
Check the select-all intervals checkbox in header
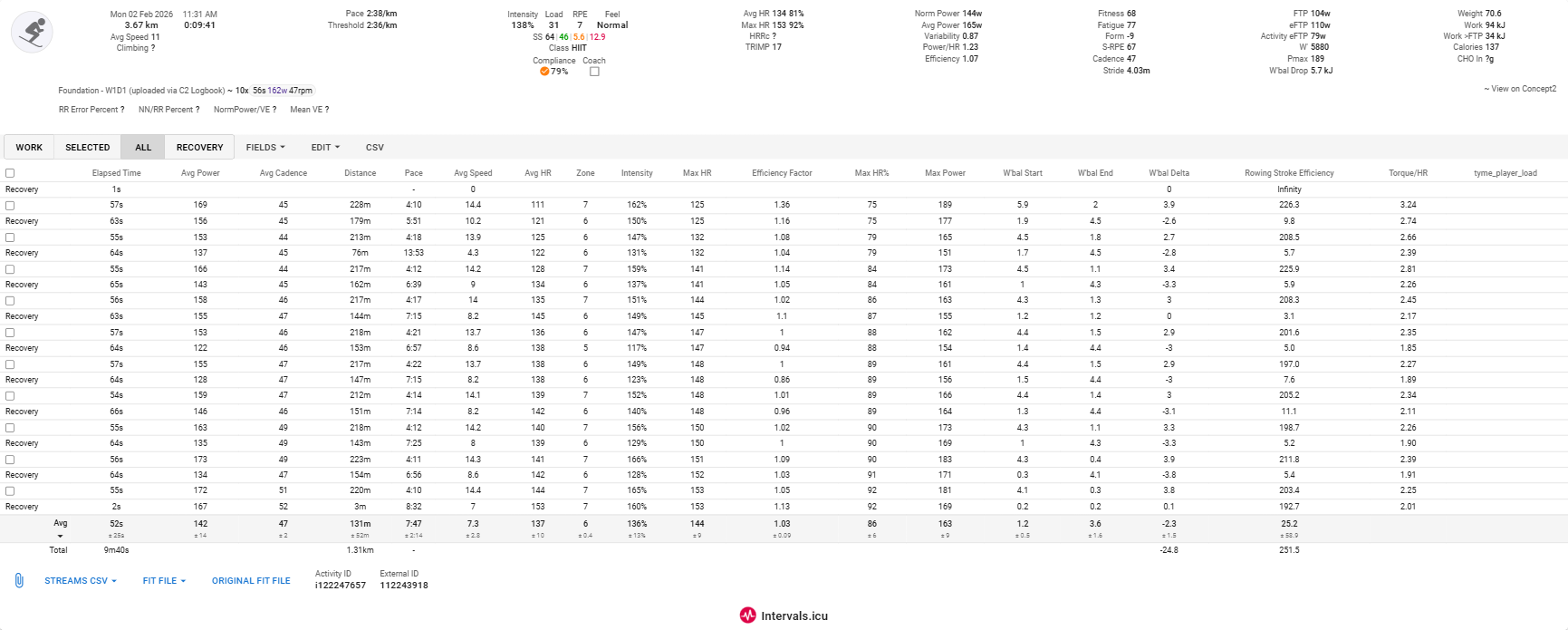[10, 173]
